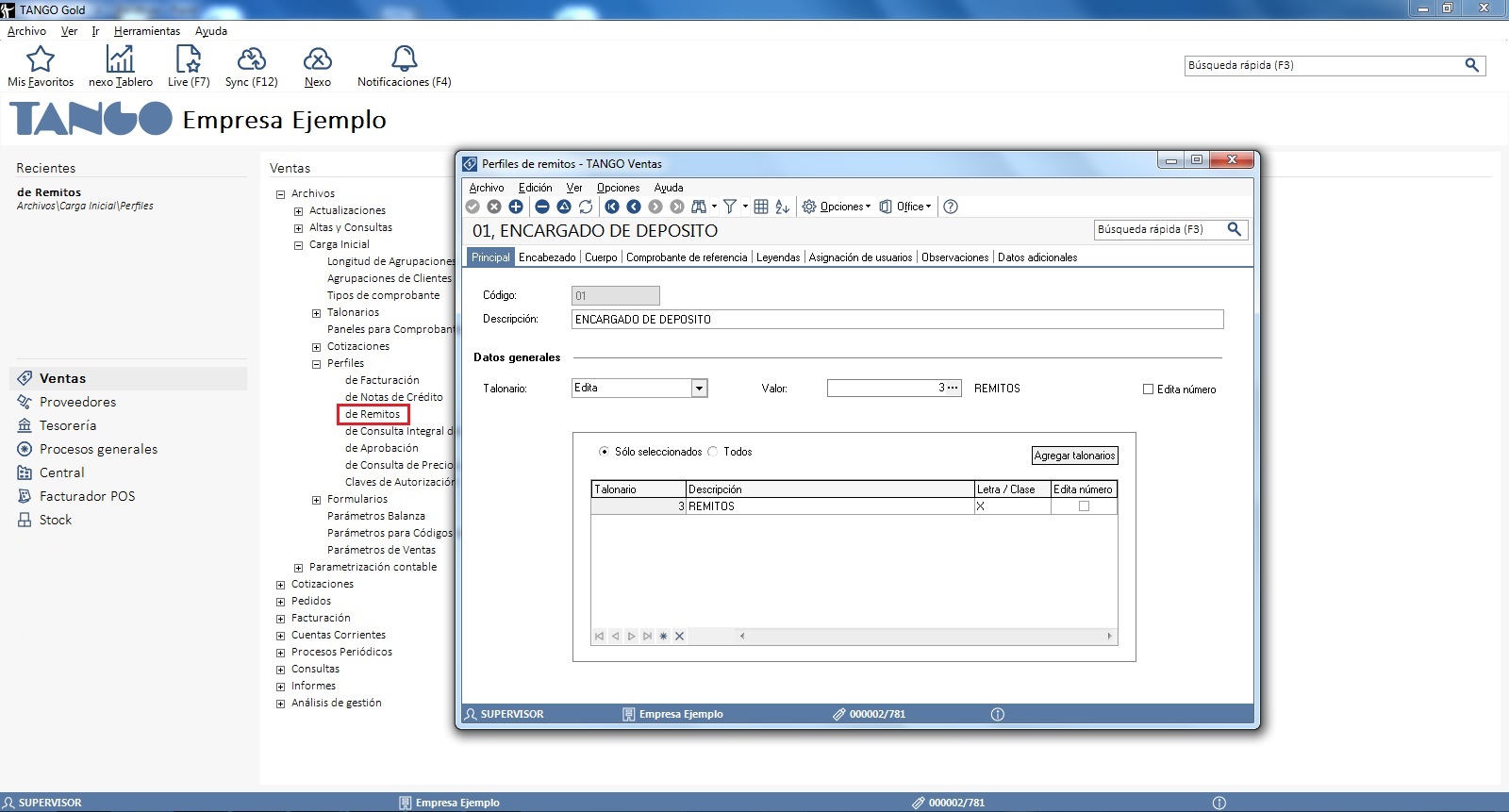1509x812 pixels.
Task: Click the refresh arrows icon
Action: 586,207
